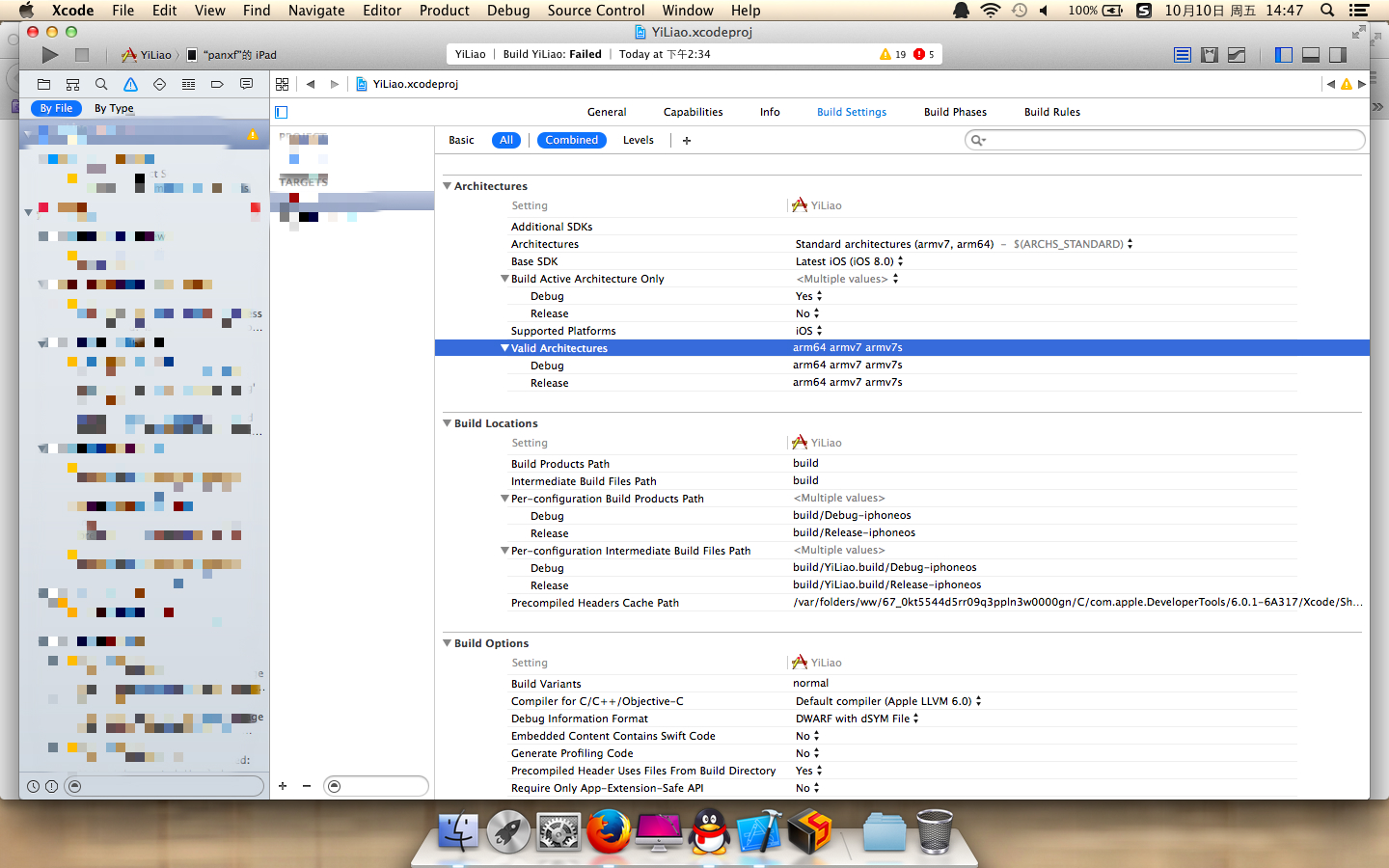The image size is (1389, 868).
Task: Open the Issue navigator warning triangle
Action: pos(130,84)
